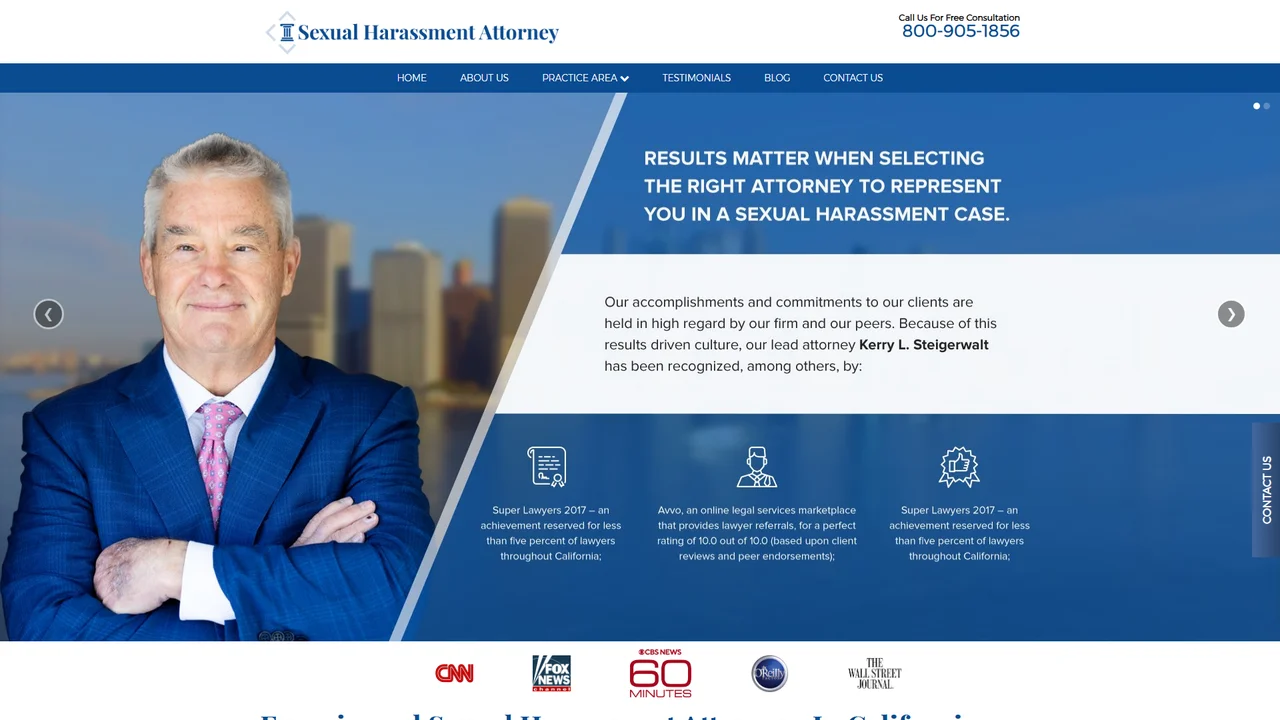
Task: Click the name Kerry L. Steigerwalt
Action: point(924,345)
